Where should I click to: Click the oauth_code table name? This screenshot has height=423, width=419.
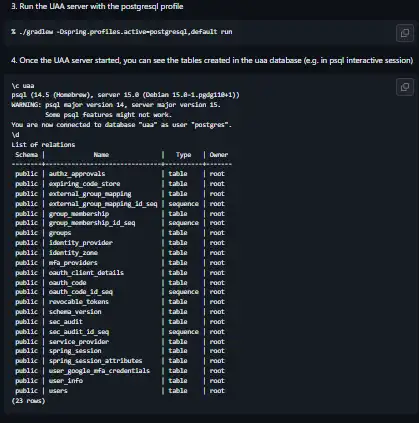[x=68, y=283]
